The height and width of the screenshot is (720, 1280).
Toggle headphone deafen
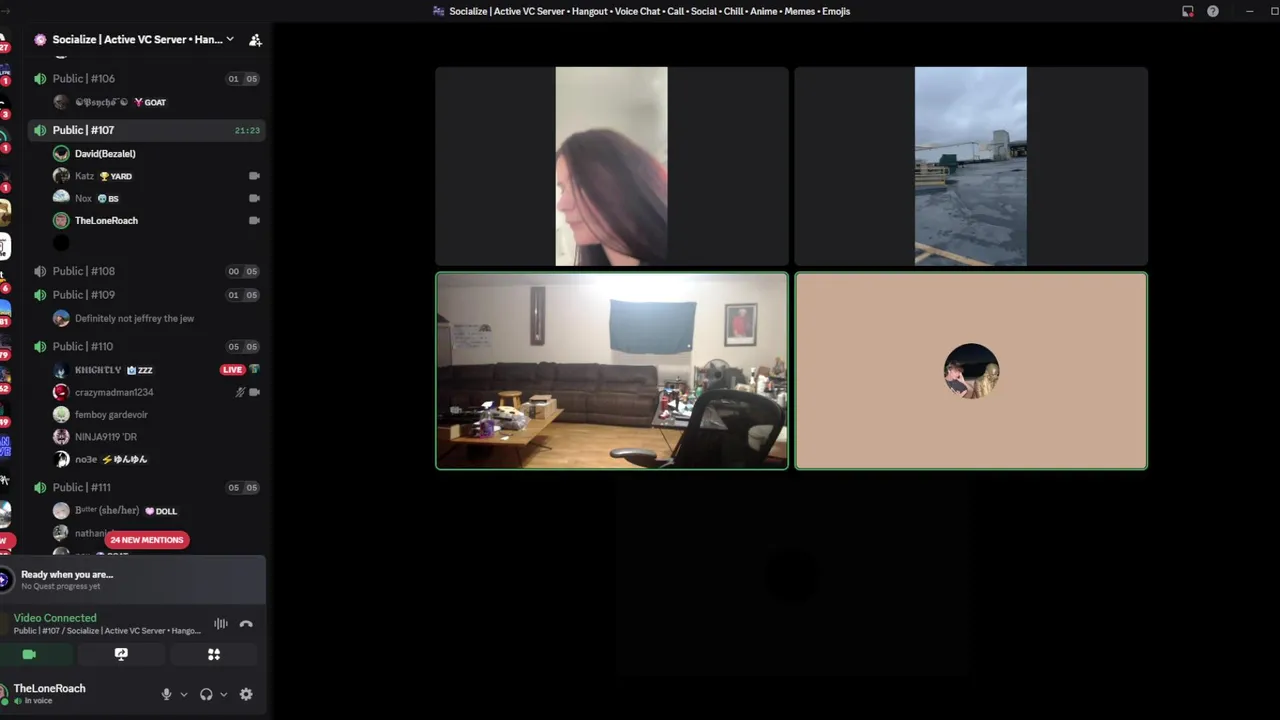206,694
